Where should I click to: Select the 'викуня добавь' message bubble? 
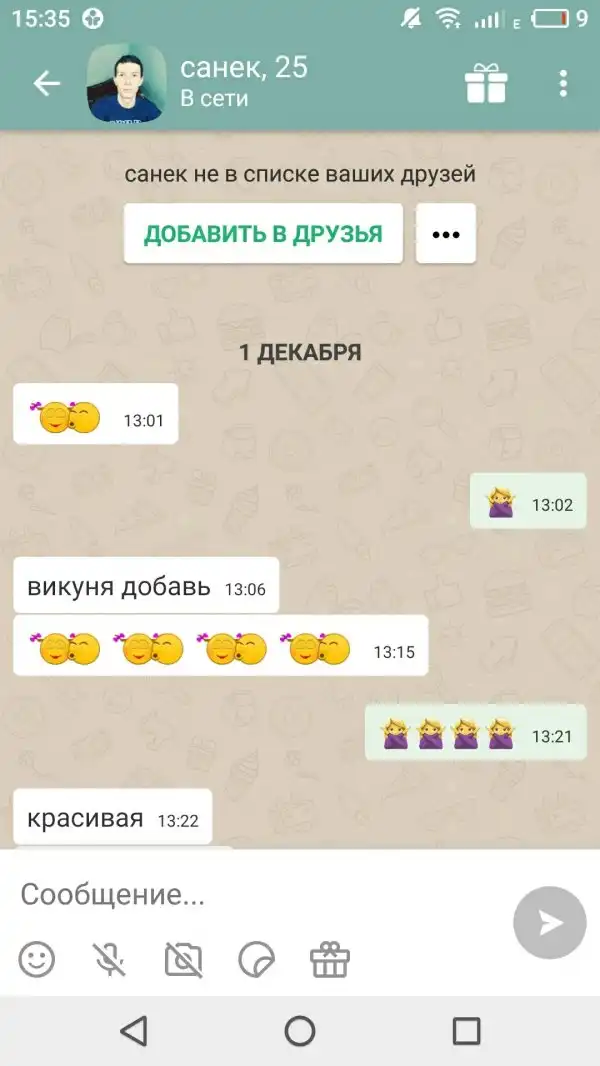click(146, 585)
